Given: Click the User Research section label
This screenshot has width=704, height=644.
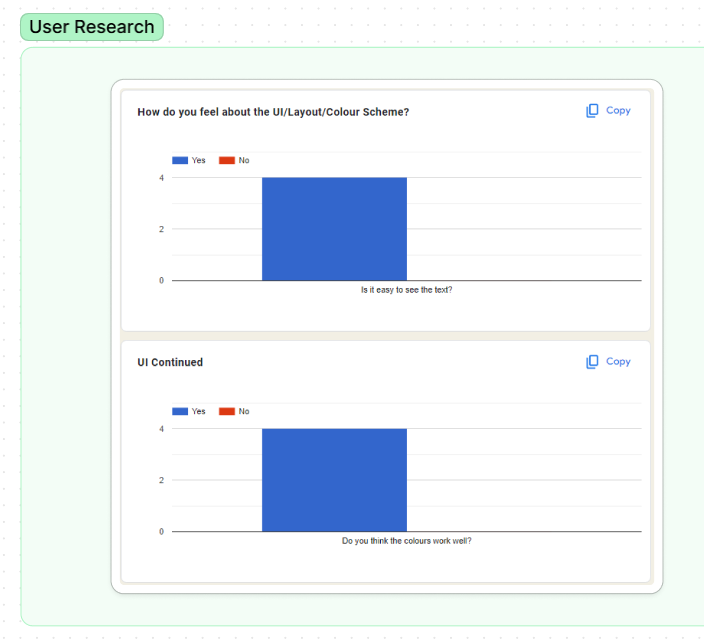Looking at the screenshot, I should (x=91, y=27).
